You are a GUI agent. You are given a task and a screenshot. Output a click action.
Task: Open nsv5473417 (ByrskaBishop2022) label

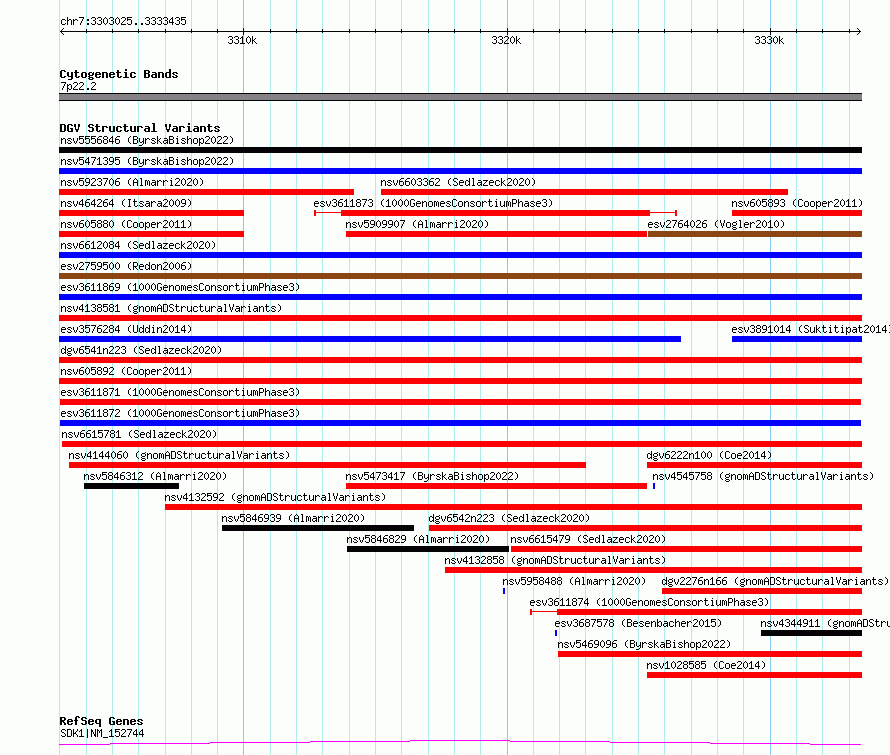tap(432, 476)
